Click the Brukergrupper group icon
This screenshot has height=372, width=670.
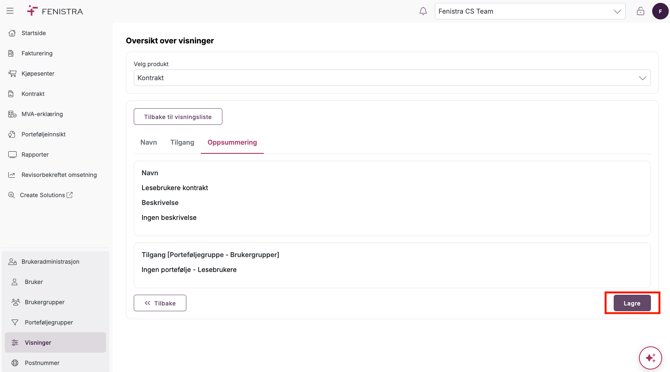(15, 302)
